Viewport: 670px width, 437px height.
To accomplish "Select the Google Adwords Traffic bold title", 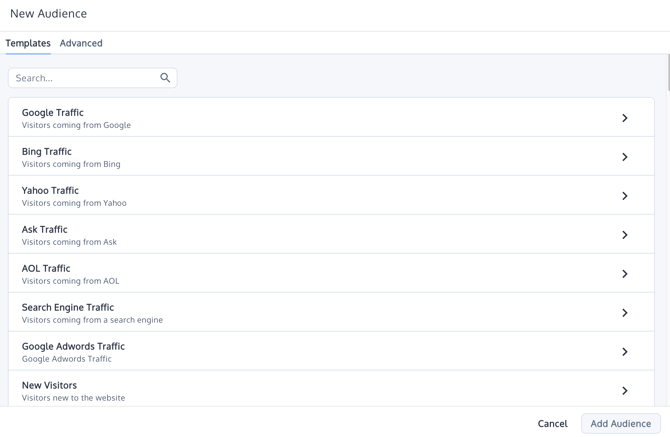I will tap(73, 346).
